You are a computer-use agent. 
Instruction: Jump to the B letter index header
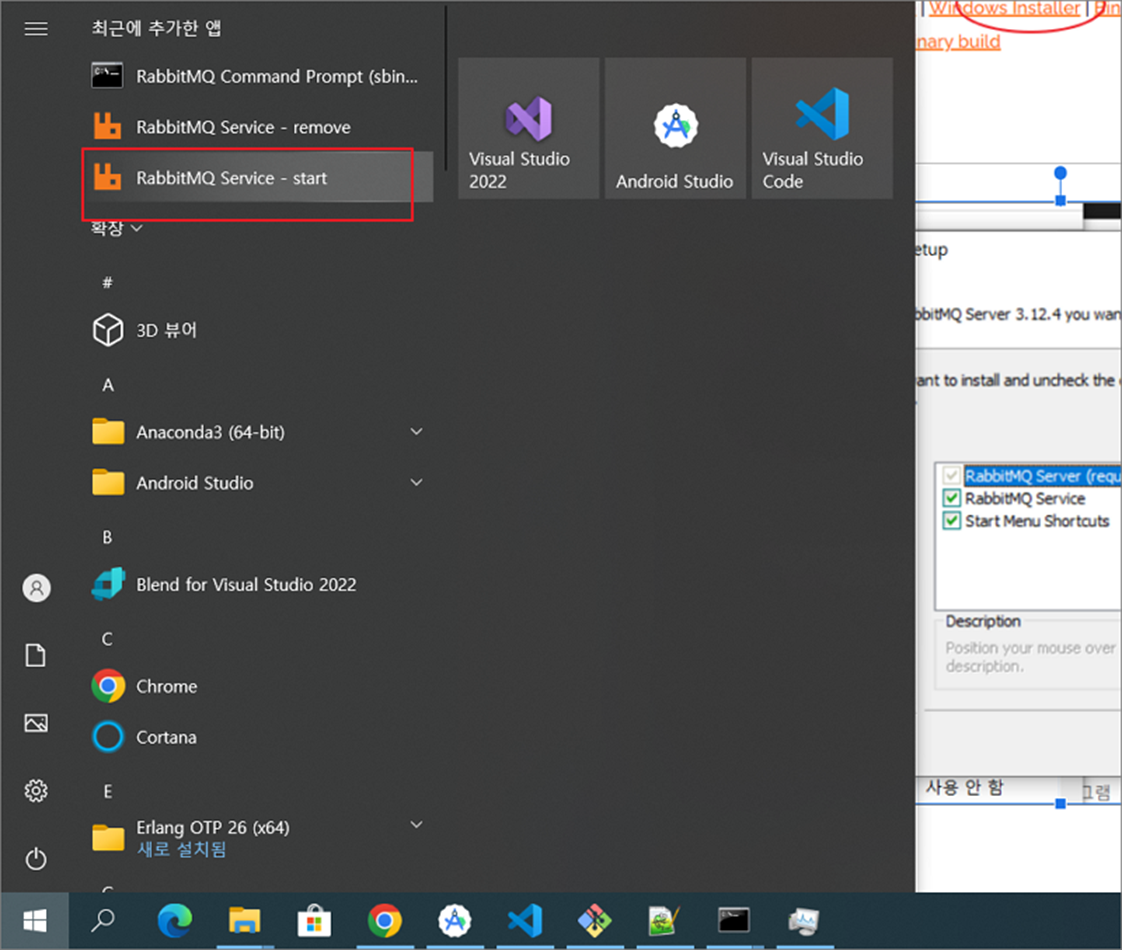click(107, 537)
